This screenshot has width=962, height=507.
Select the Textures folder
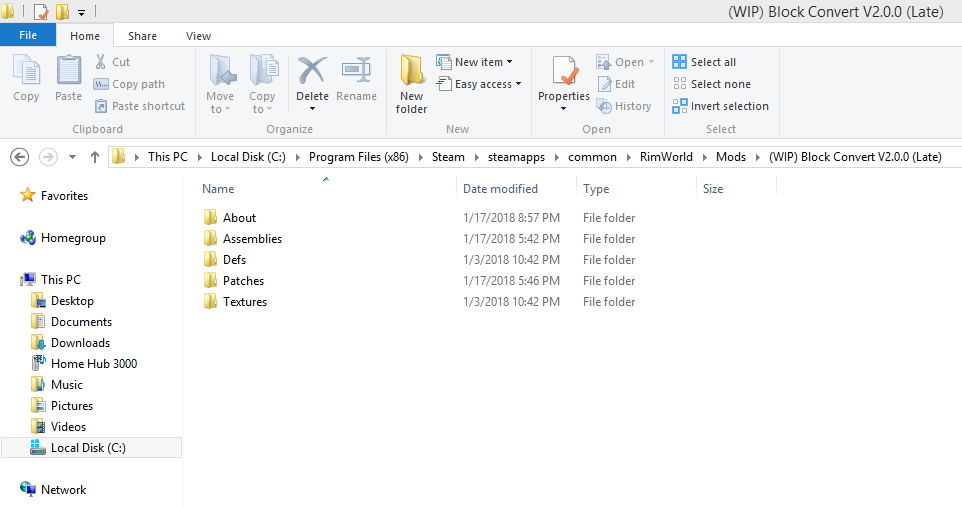tap(245, 301)
